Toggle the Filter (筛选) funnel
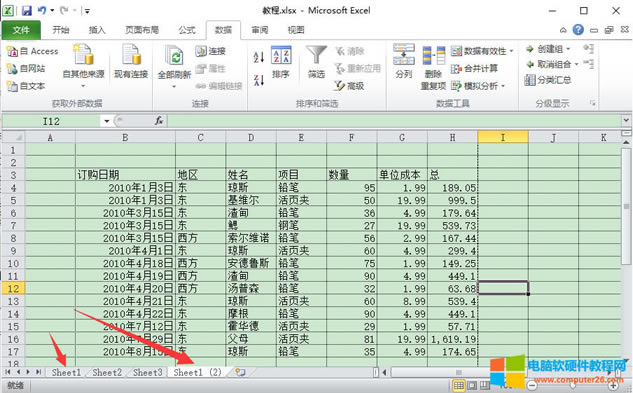633x393 pixels. point(316,62)
